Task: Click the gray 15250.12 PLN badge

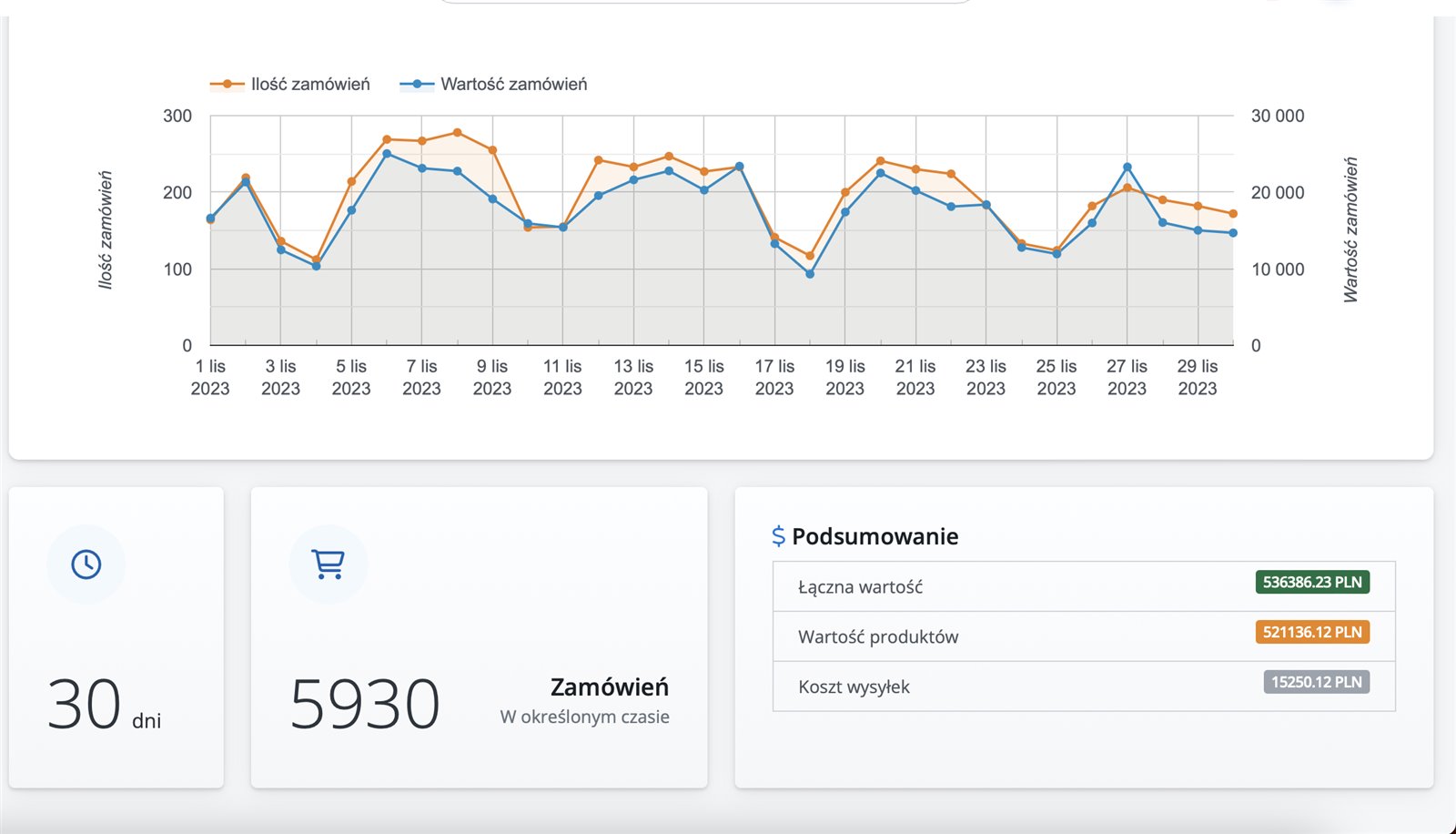Action: pos(1316,683)
